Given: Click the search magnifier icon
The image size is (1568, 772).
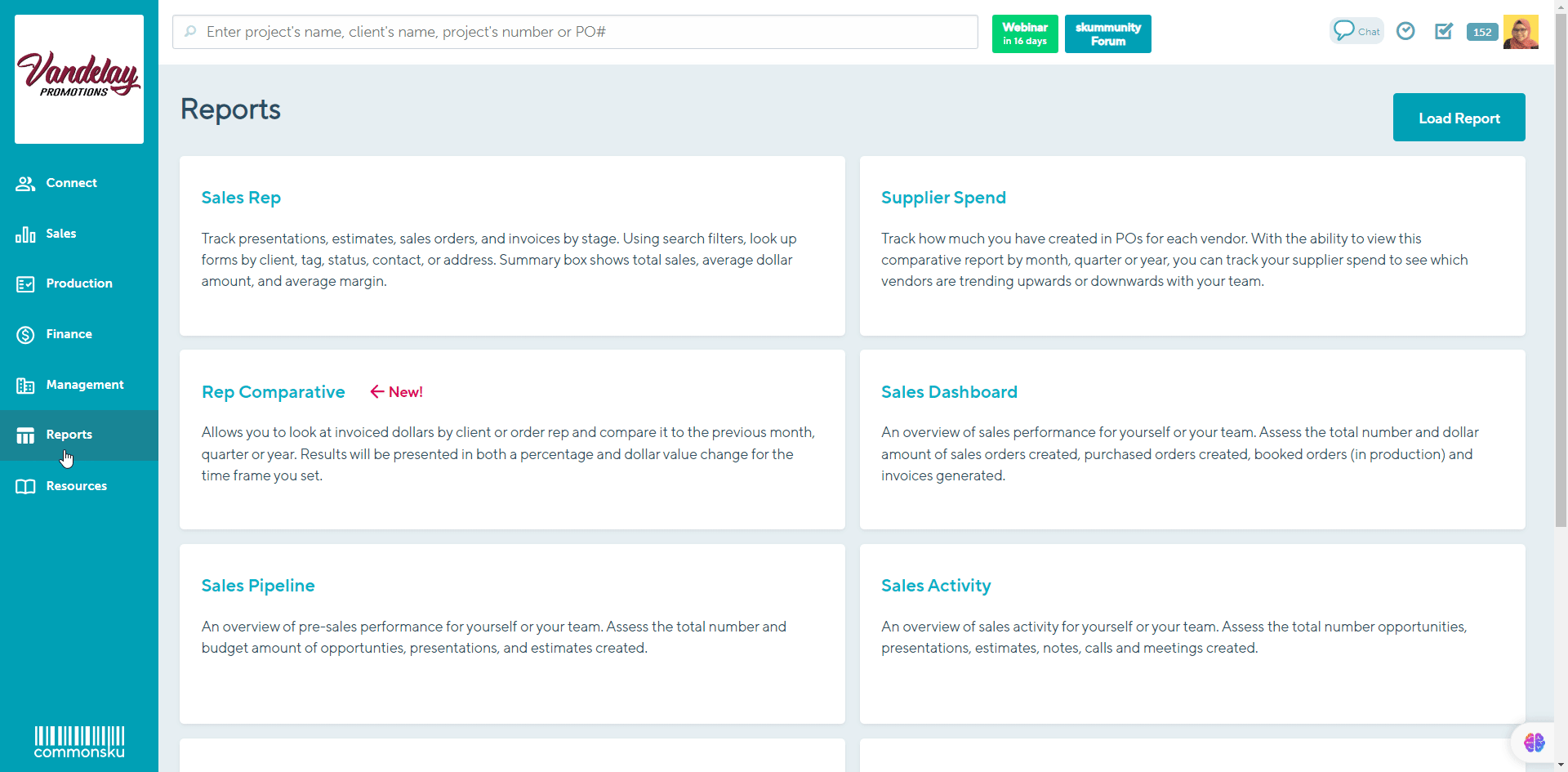Looking at the screenshot, I should pyautogui.click(x=190, y=32).
